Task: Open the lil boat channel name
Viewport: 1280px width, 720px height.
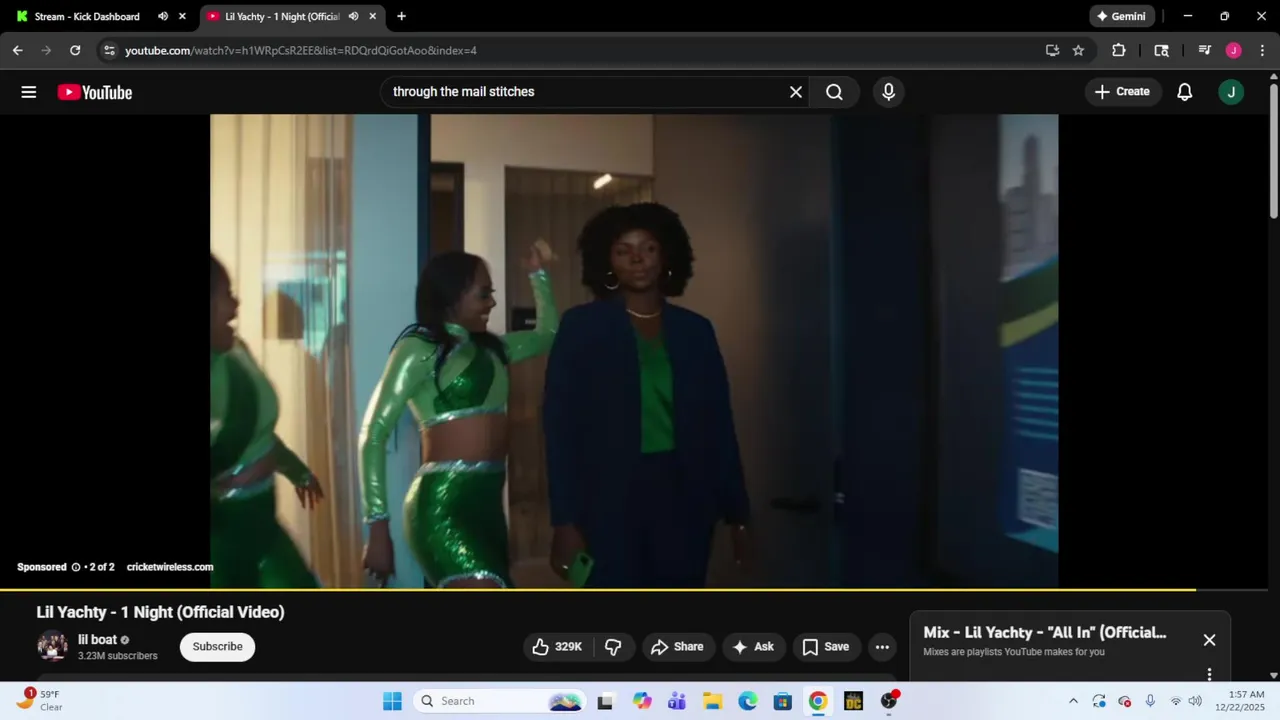Action: click(97, 640)
